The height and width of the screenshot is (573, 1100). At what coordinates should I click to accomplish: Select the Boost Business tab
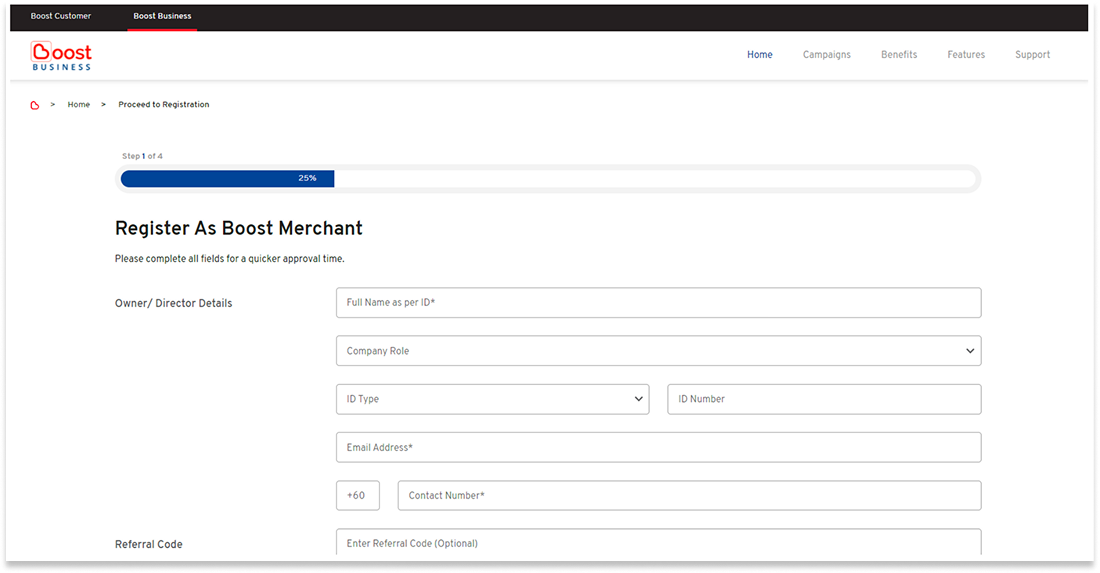pyautogui.click(x=162, y=16)
